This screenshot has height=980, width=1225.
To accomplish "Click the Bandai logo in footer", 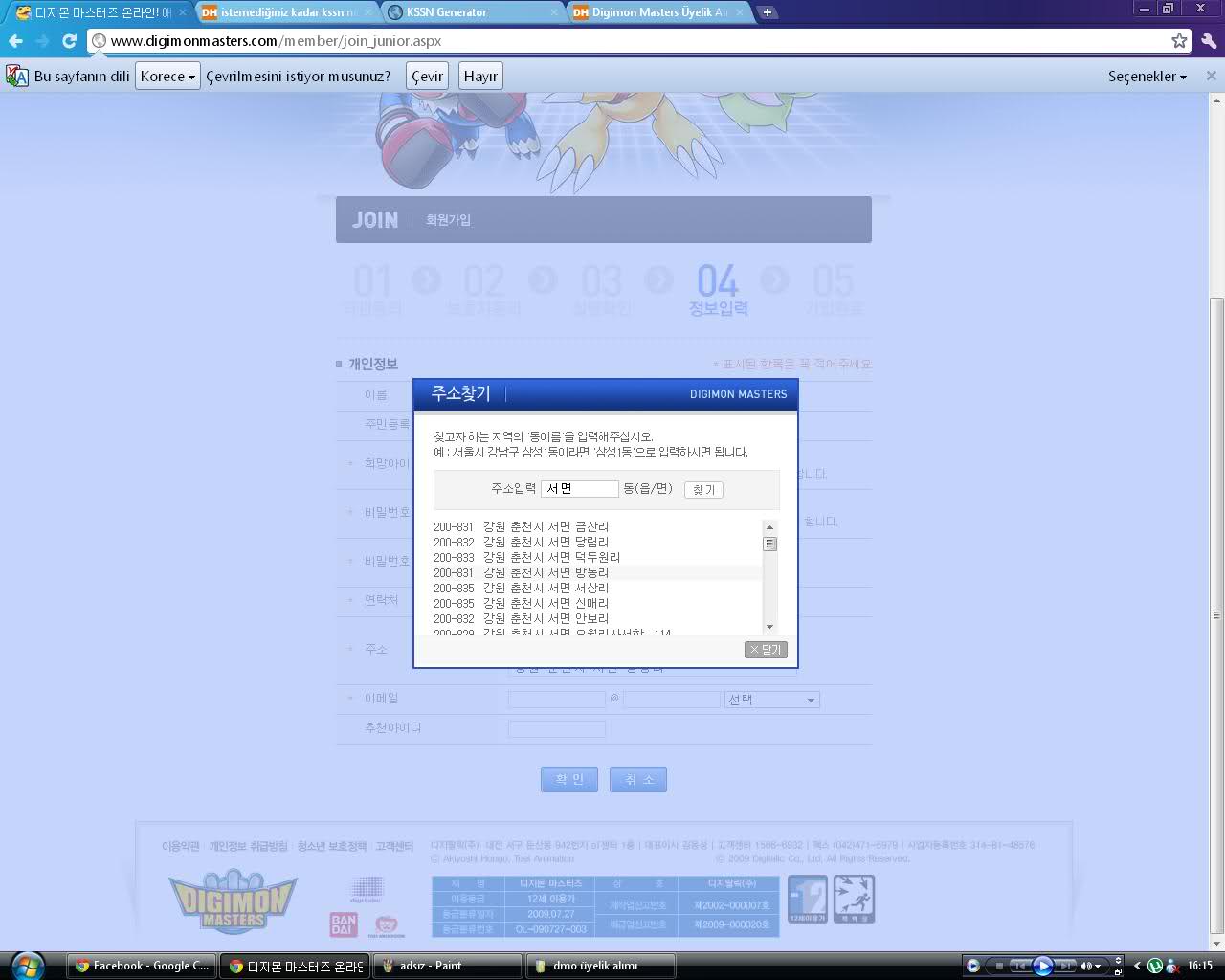I will tap(344, 924).
